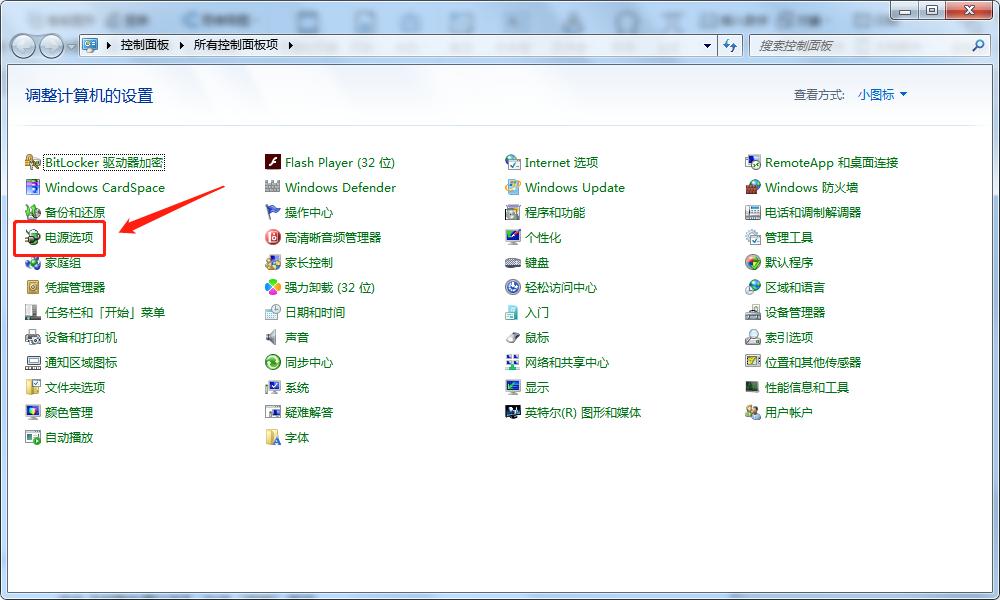Open the 操作中心 flag icon

point(273,212)
